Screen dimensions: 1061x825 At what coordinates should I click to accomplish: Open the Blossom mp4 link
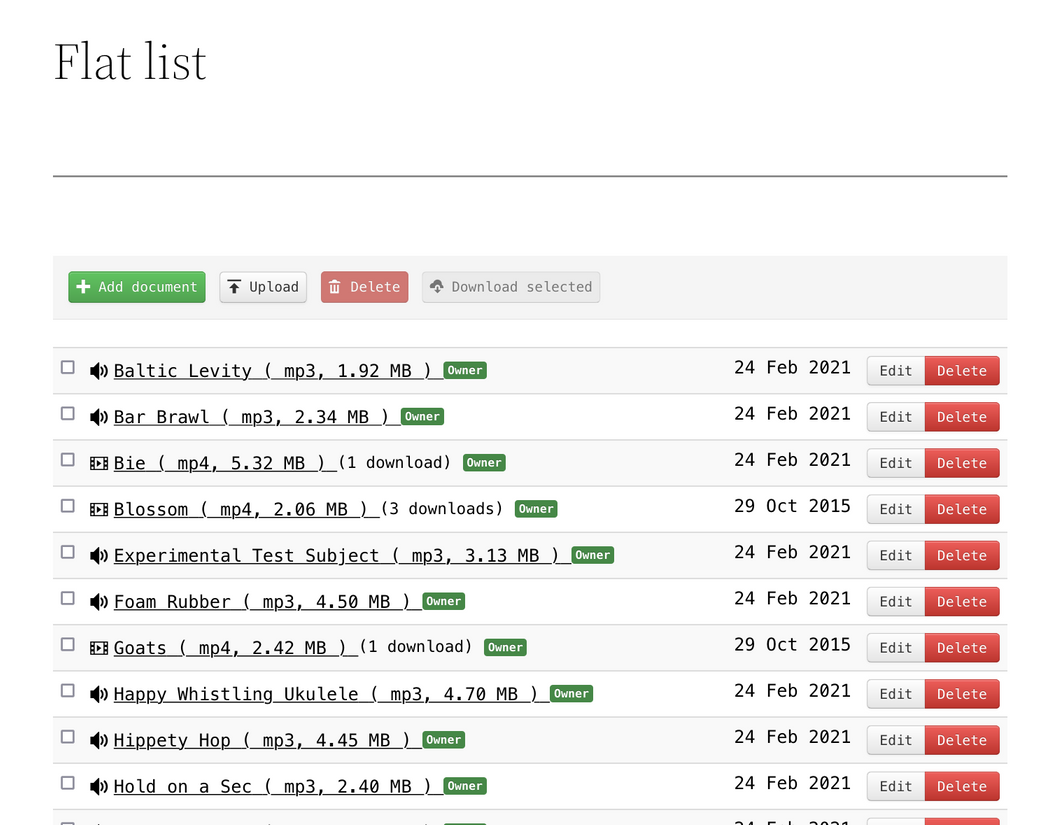(246, 509)
